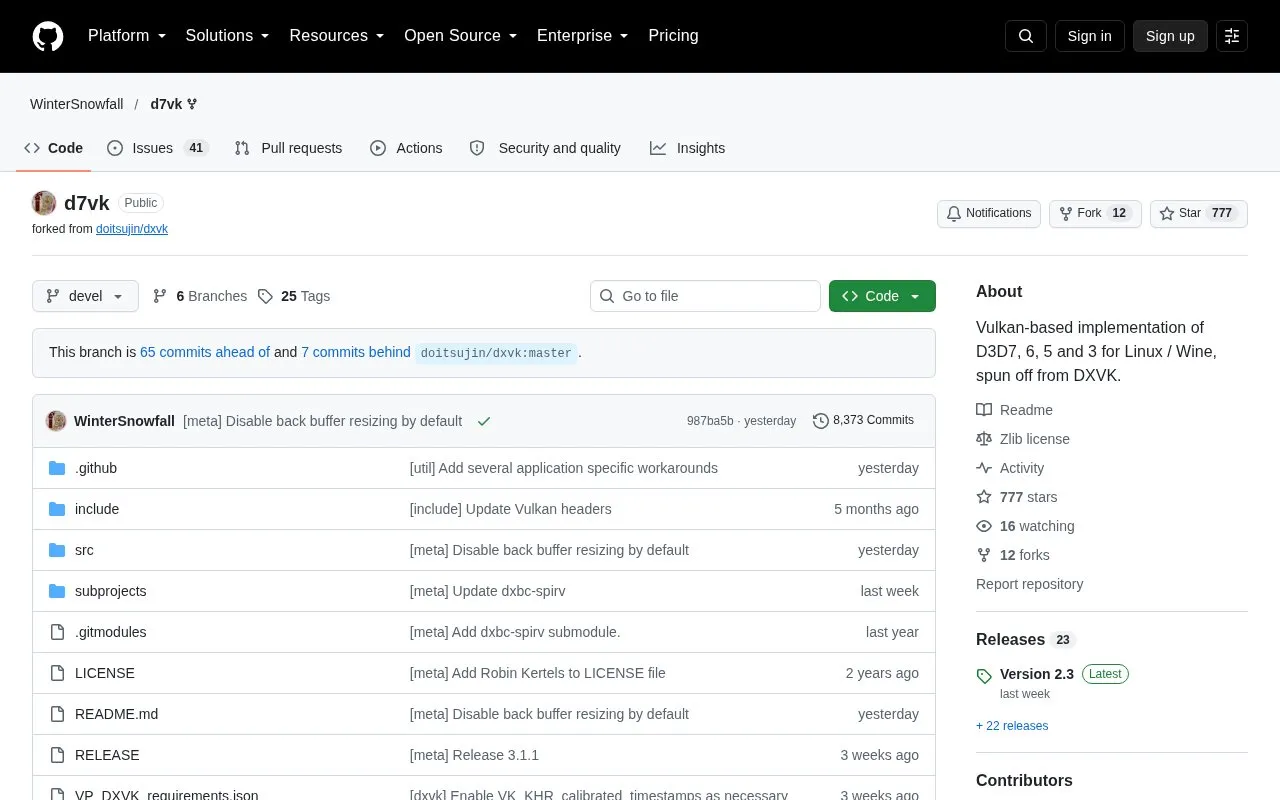Click the Version 2.3 release tag icon
This screenshot has width=1280, height=800.
[984, 675]
